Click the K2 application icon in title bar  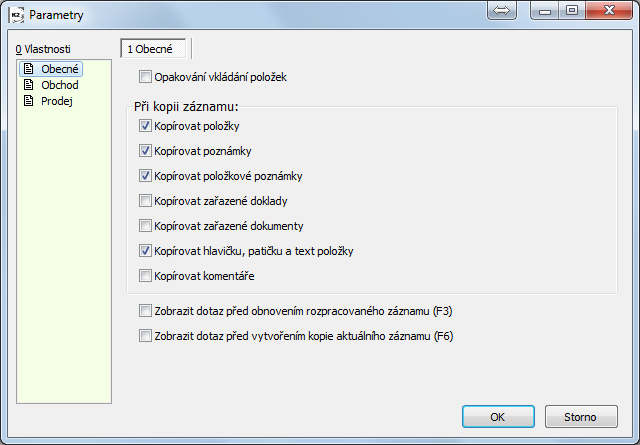point(17,15)
